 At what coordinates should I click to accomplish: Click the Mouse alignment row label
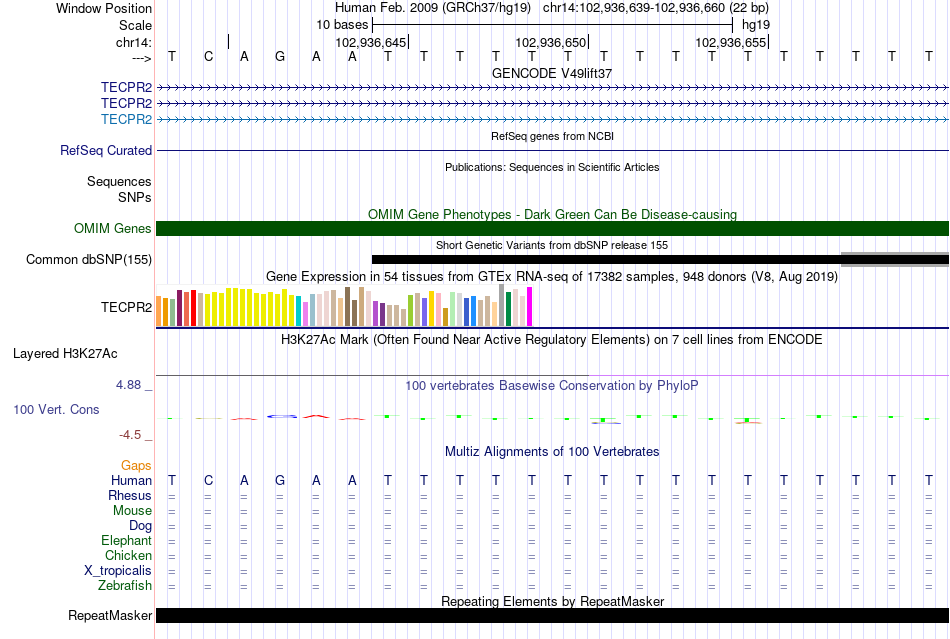point(132,511)
